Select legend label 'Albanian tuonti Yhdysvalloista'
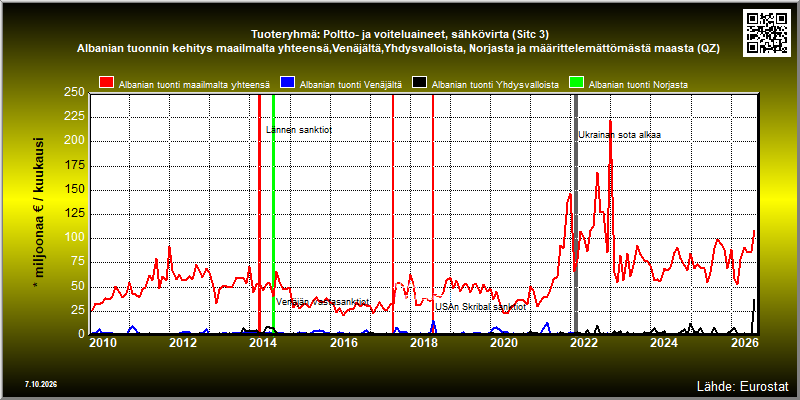800x400 pixels. pyautogui.click(x=495, y=85)
